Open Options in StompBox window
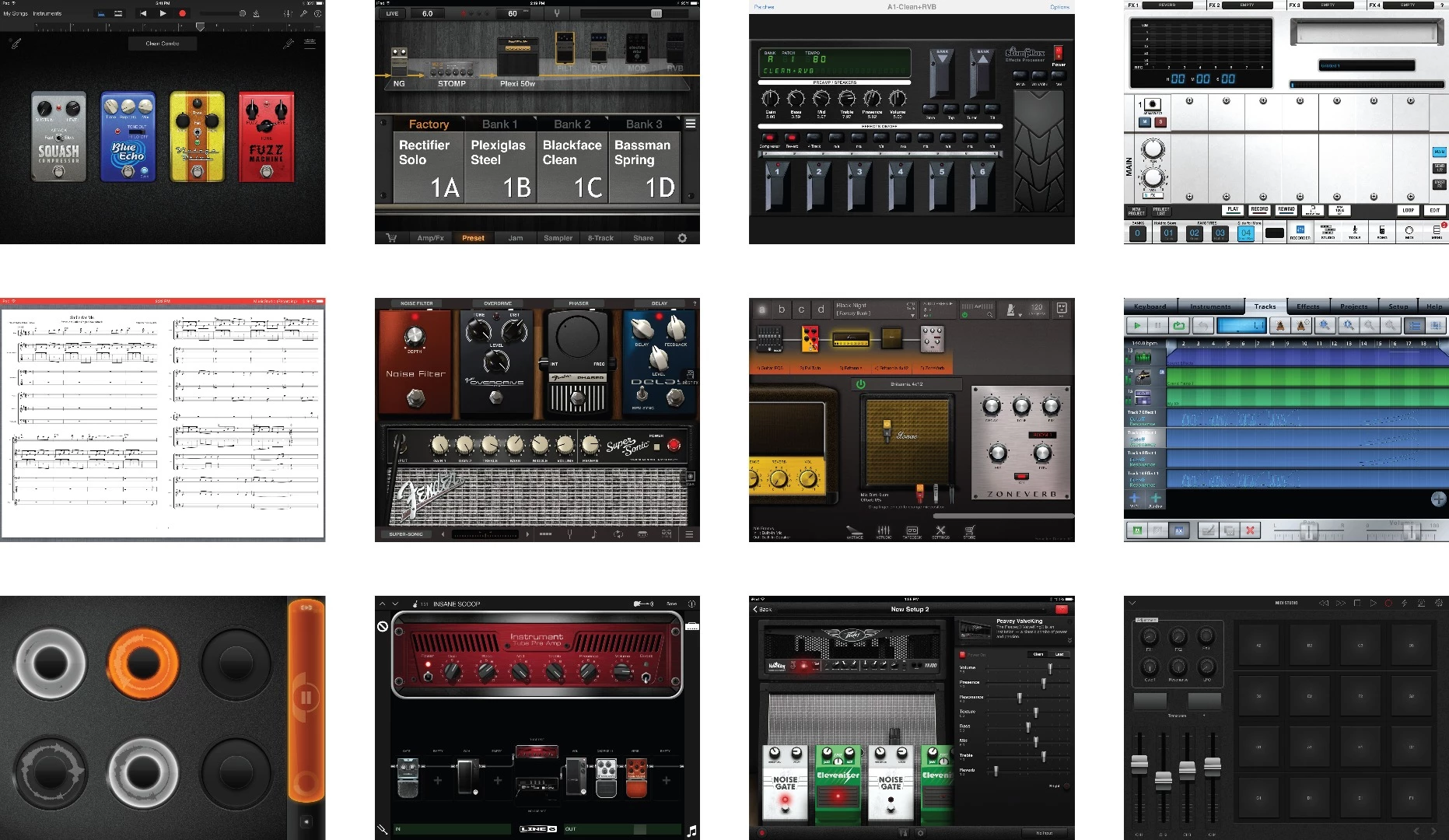1449x840 pixels. [1059, 7]
